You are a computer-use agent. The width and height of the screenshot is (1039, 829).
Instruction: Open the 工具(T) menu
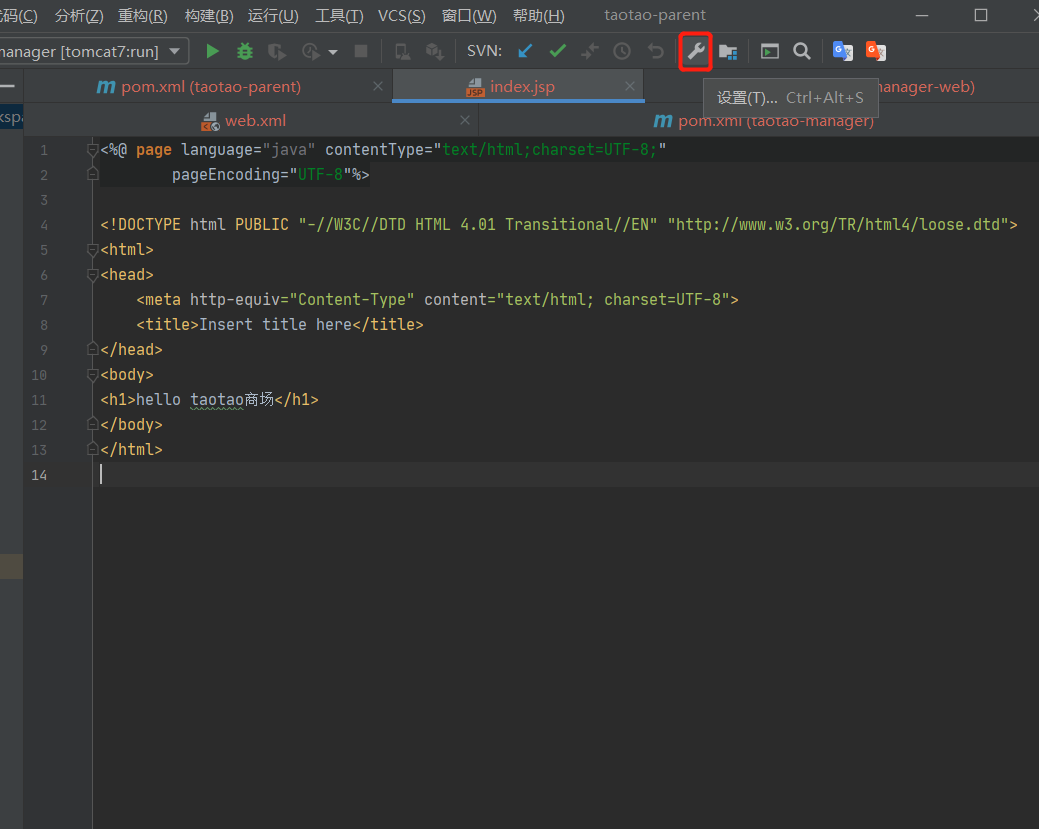click(x=339, y=15)
